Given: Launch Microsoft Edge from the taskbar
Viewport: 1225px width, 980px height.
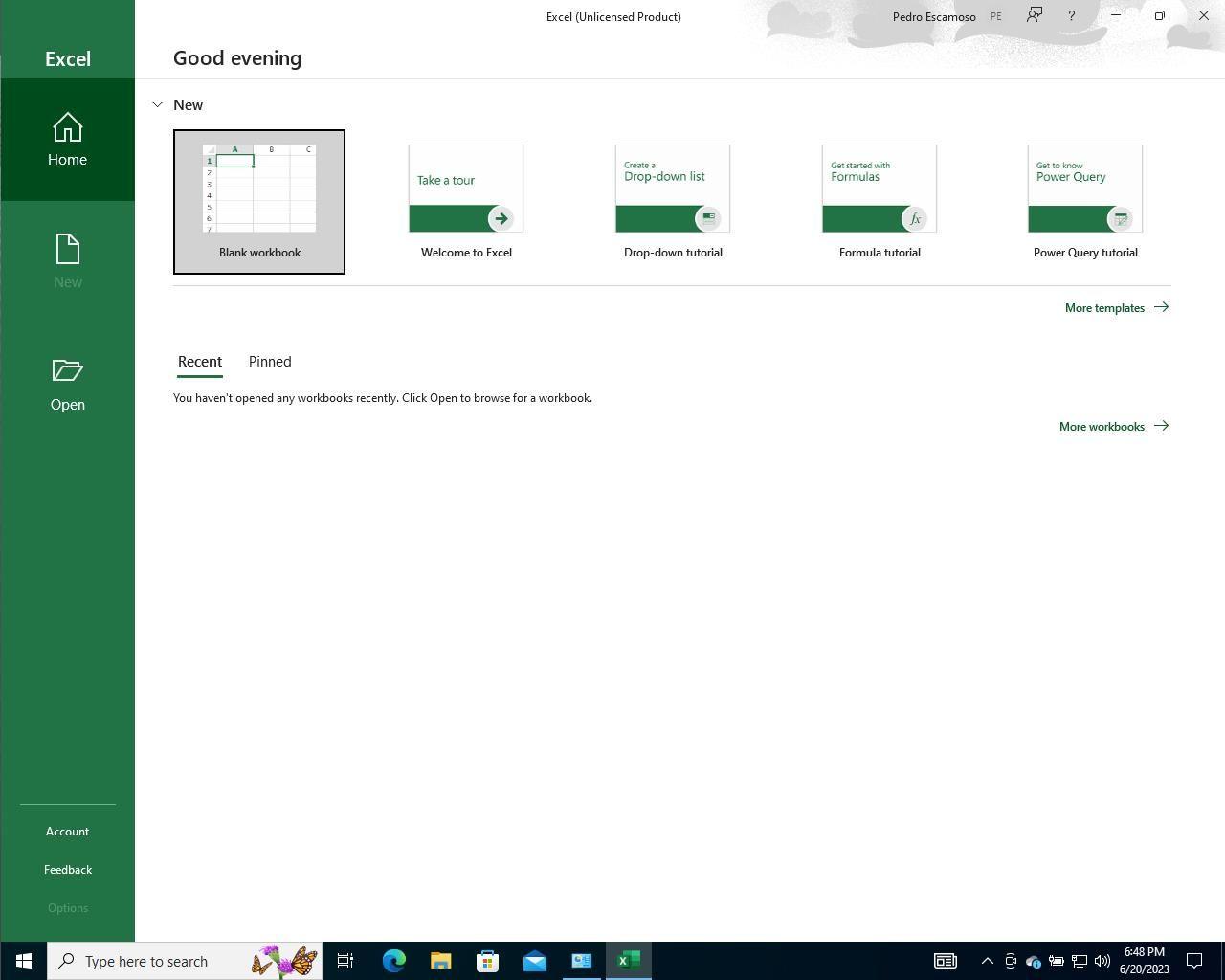Looking at the screenshot, I should click(393, 961).
